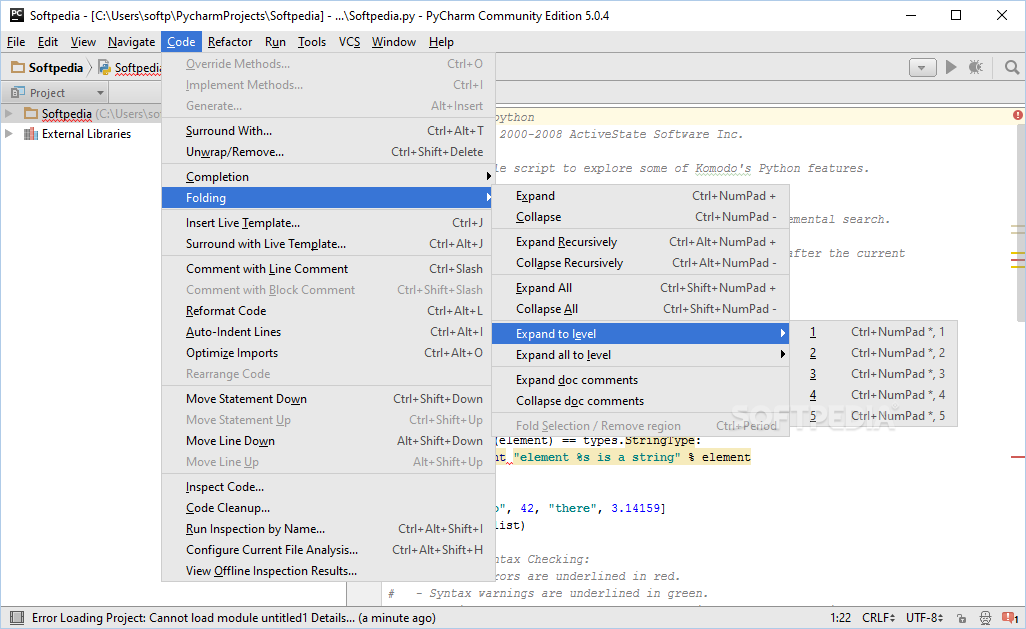Viewport: 1026px width, 629px height.
Task: Click the editor vertical scrollbar thumb
Action: click(1021, 223)
